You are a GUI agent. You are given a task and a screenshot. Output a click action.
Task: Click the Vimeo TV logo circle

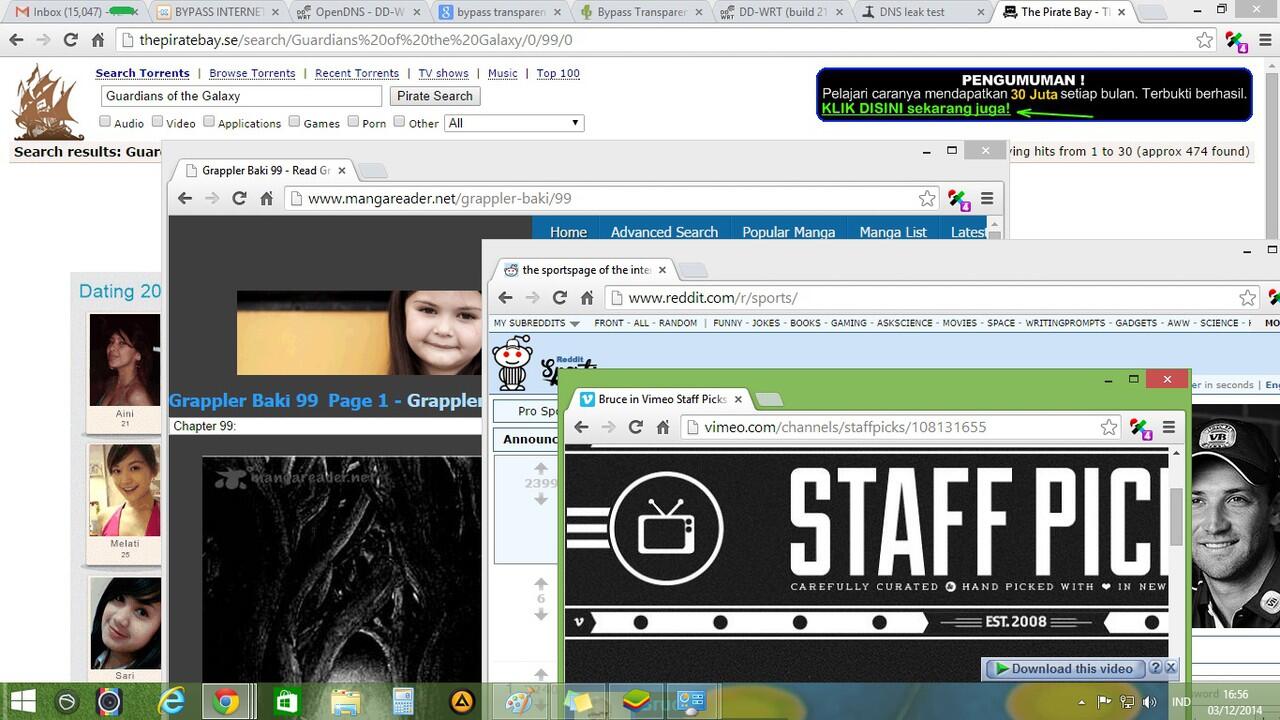click(666, 526)
